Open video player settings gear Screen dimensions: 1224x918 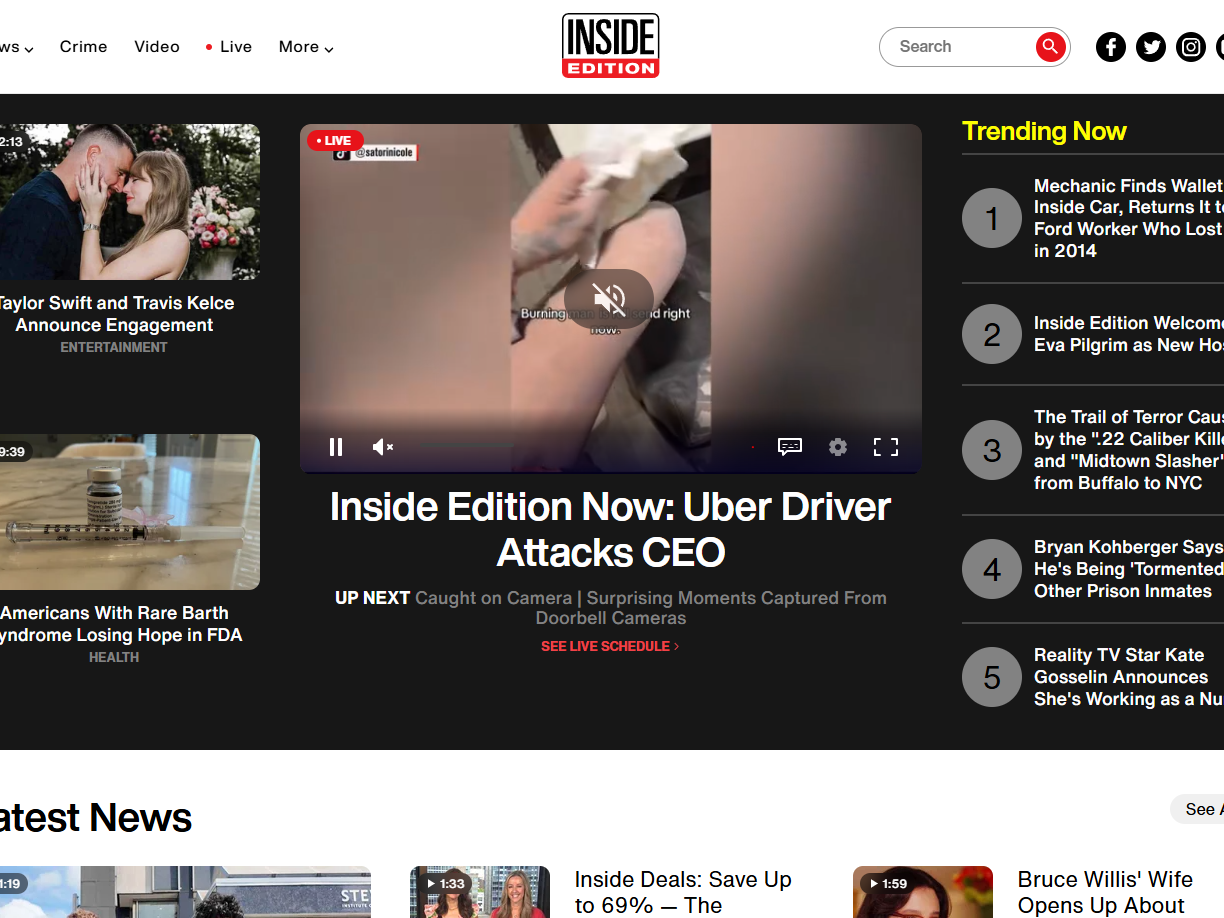[838, 447]
